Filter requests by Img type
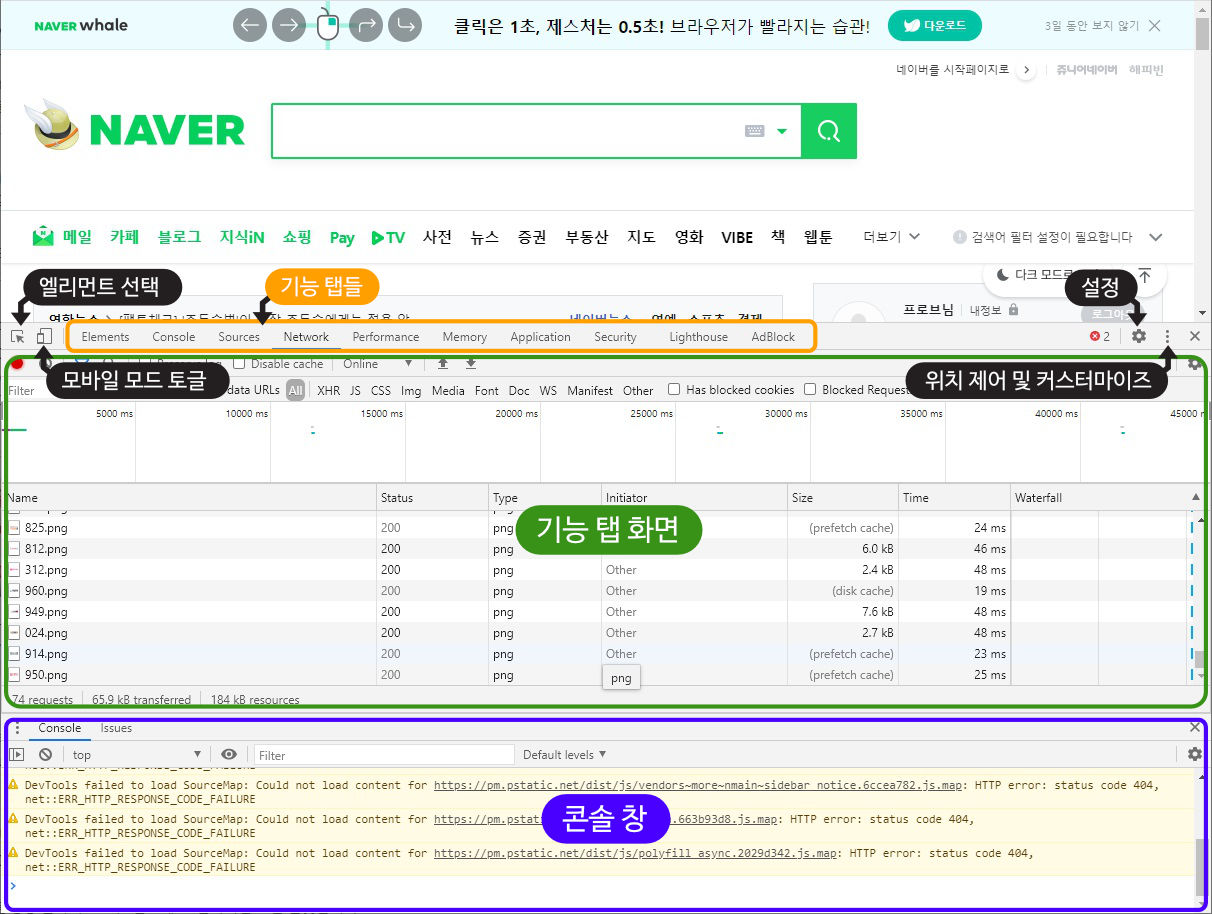 tap(411, 391)
